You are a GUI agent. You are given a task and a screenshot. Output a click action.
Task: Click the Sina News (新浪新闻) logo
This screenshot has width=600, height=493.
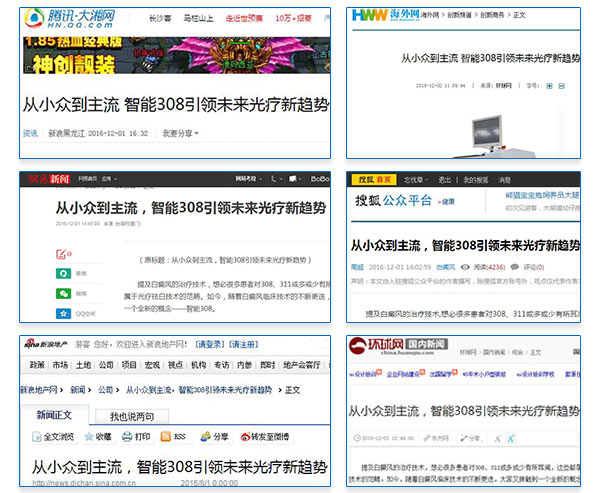[50, 345]
